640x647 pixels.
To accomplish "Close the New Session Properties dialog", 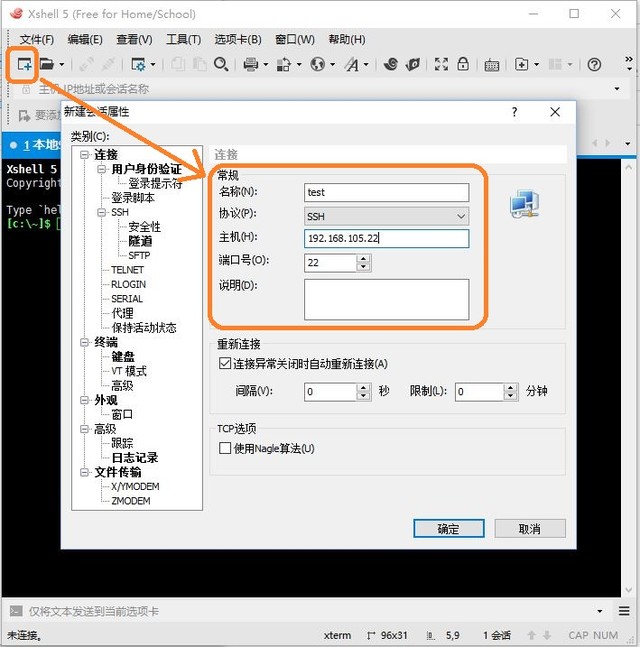I will pyautogui.click(x=555, y=112).
